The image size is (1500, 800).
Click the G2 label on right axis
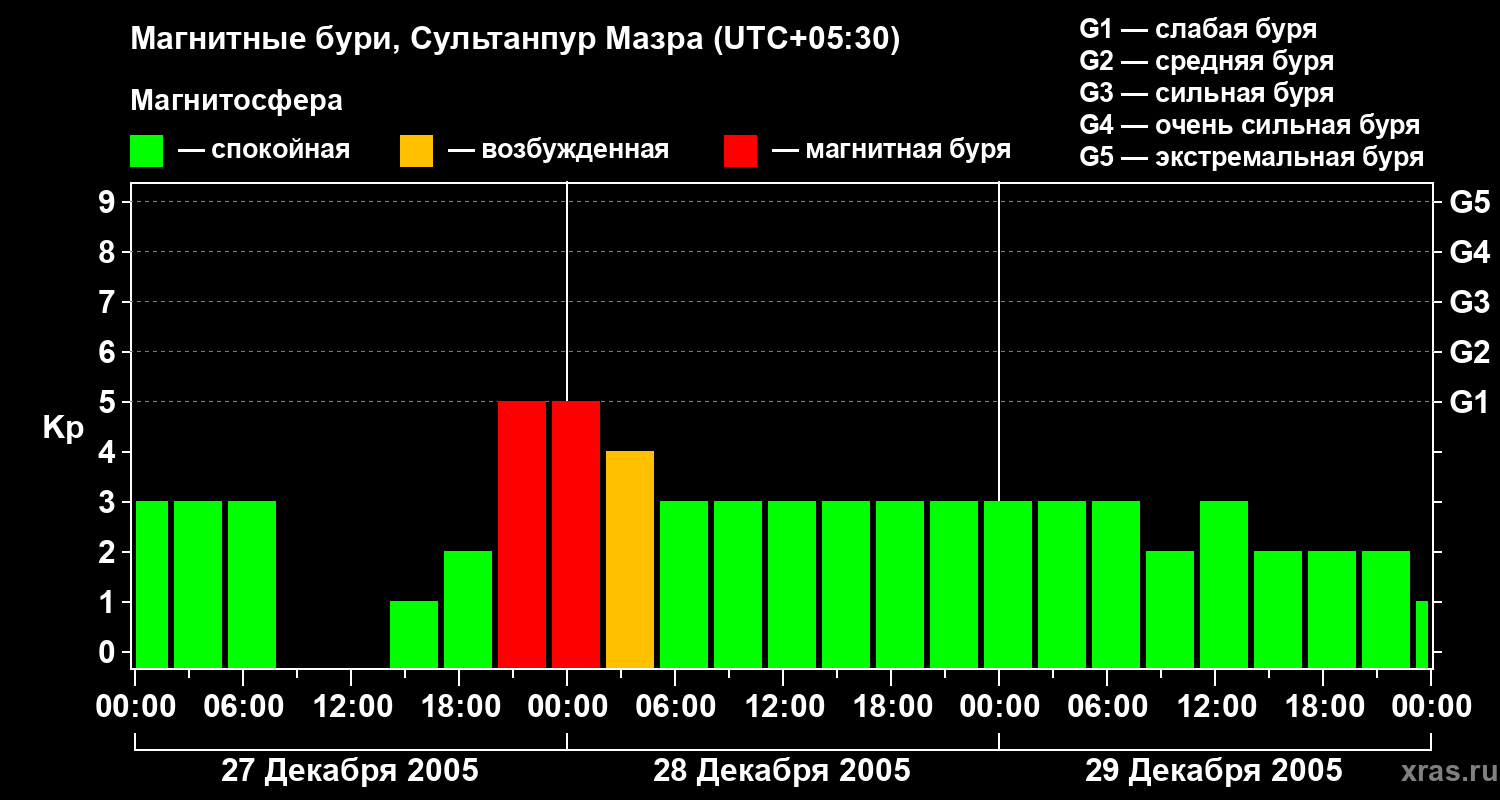click(1470, 353)
